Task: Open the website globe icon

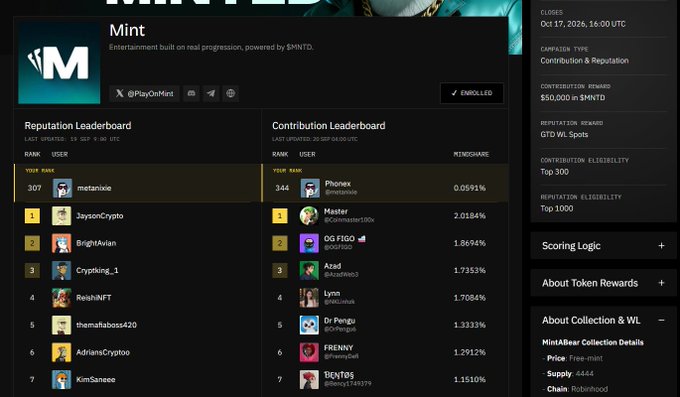Action: coord(231,93)
